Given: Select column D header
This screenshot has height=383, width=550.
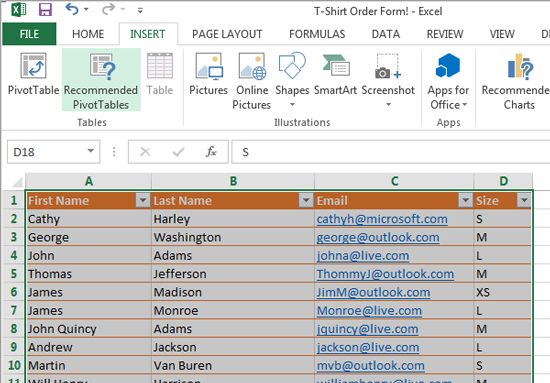Looking at the screenshot, I should pos(503,181).
